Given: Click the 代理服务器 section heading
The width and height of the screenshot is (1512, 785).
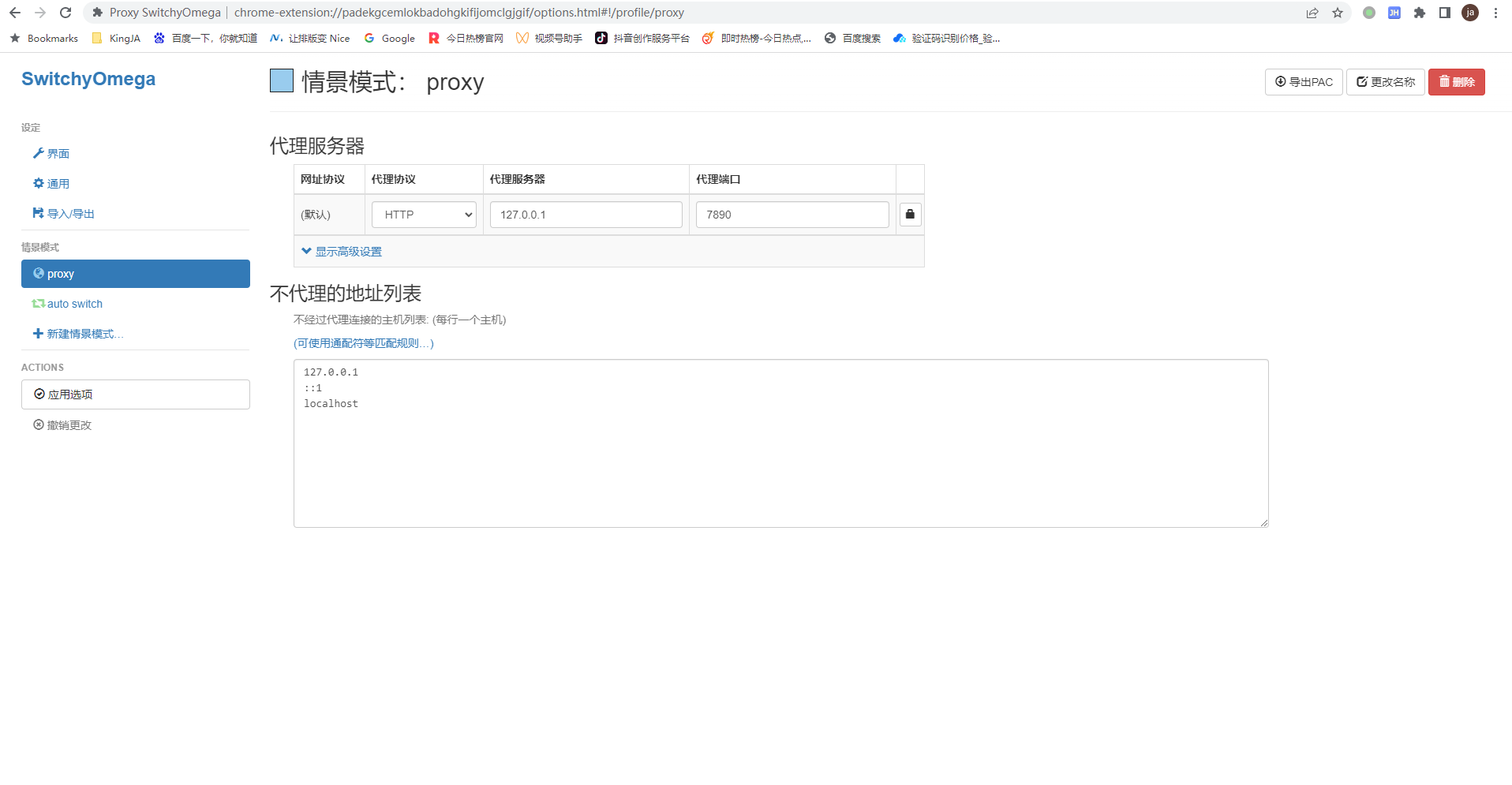Looking at the screenshot, I should [317, 146].
